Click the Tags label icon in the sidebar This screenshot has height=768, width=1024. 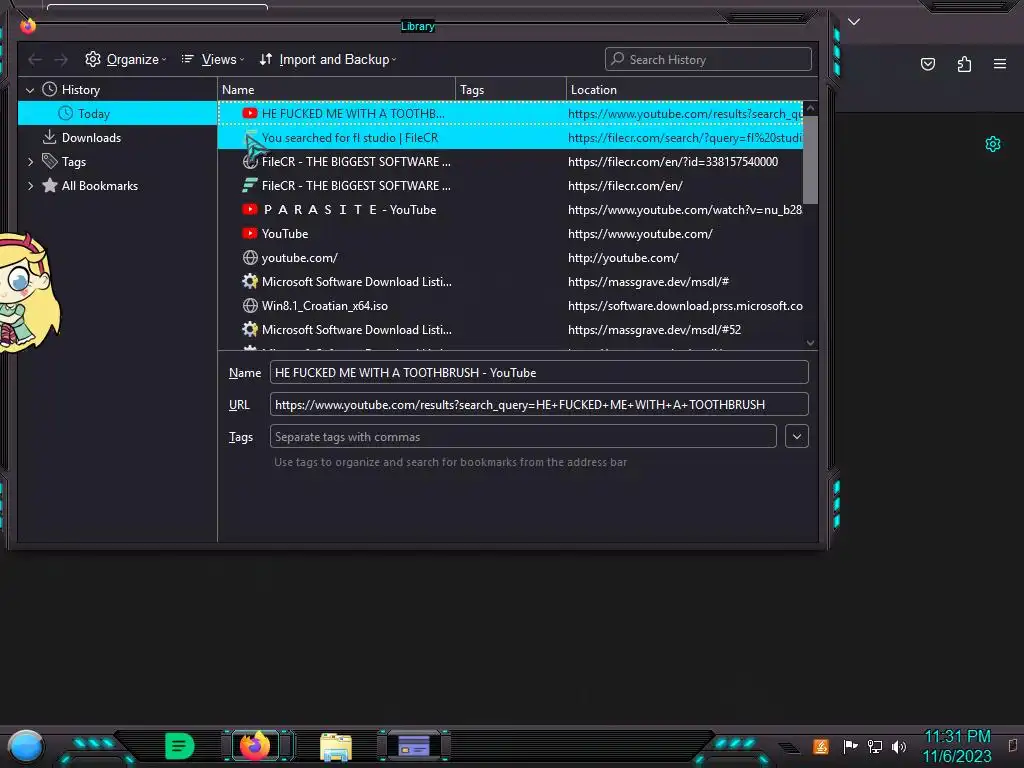[x=50, y=161]
